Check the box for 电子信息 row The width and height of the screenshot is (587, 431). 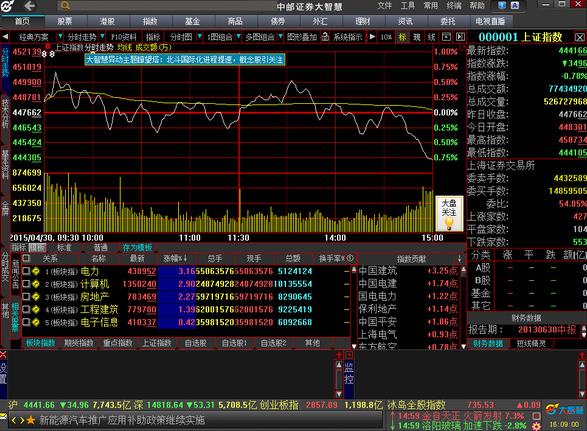26,322
